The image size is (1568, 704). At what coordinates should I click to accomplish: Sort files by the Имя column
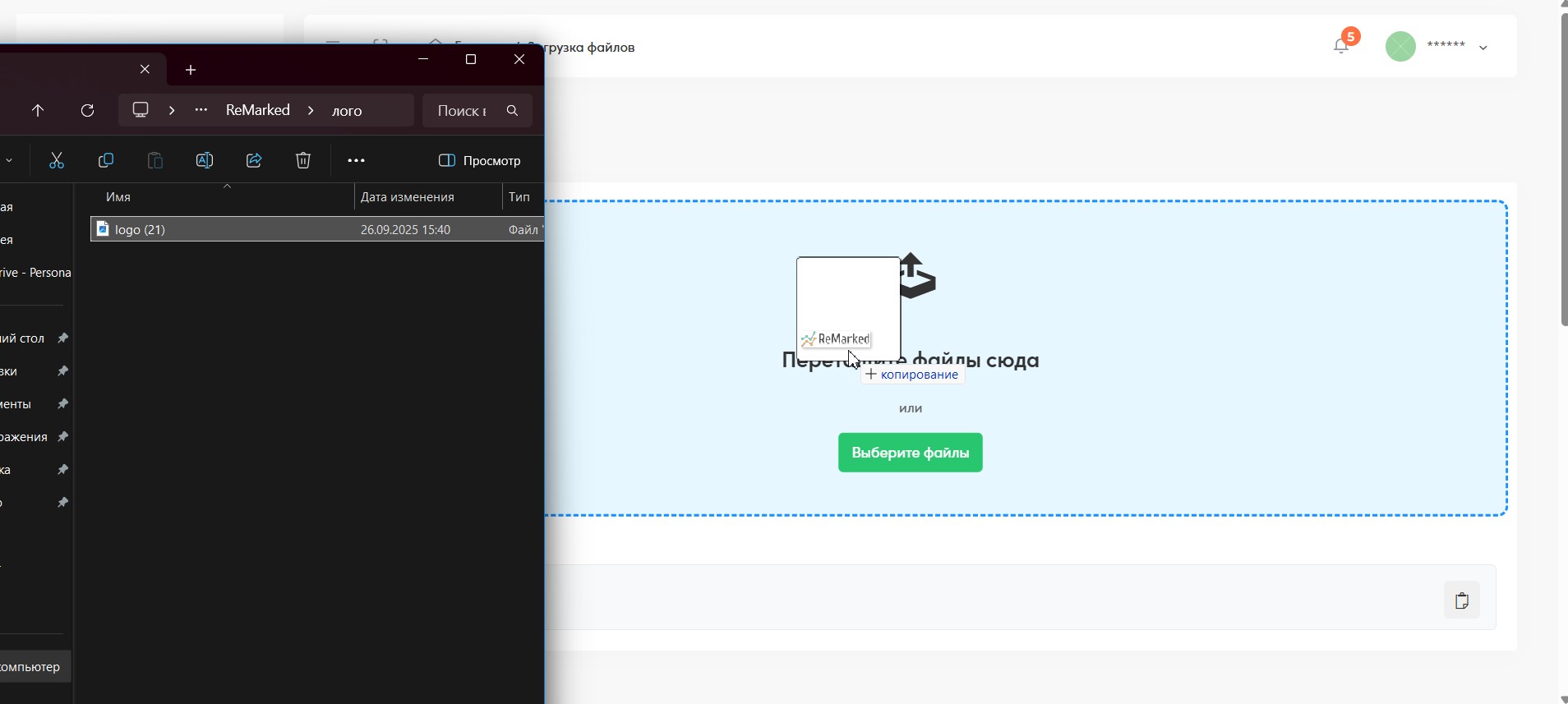[118, 197]
